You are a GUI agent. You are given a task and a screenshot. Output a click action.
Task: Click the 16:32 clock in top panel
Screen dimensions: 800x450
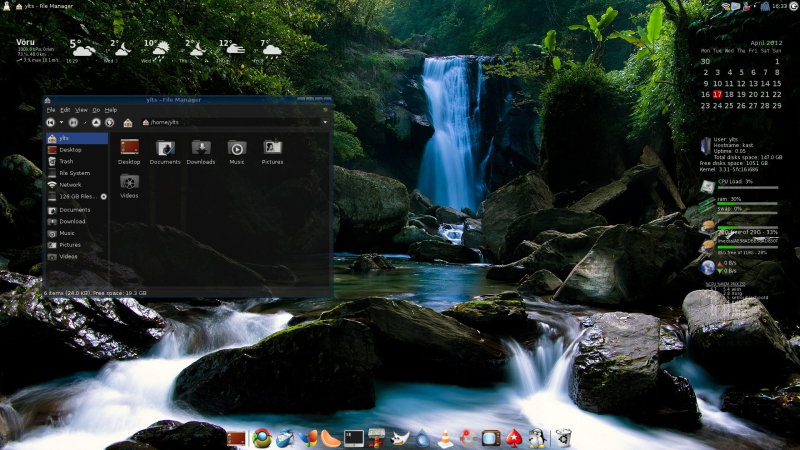(779, 6)
